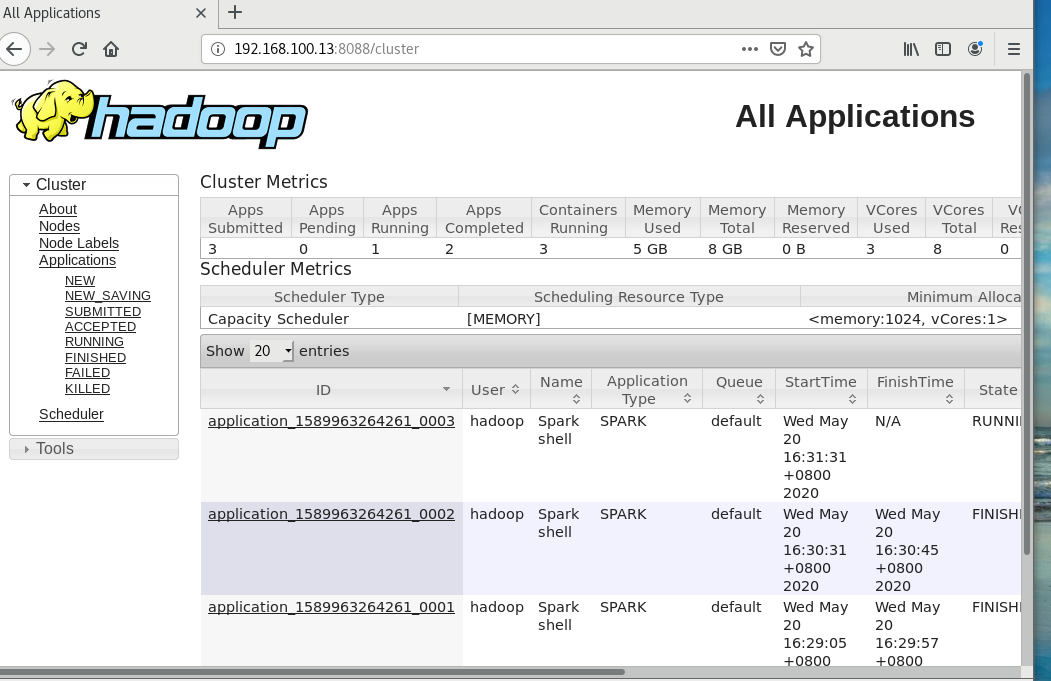
Task: Click the browser forward arrow
Action: click(47, 49)
